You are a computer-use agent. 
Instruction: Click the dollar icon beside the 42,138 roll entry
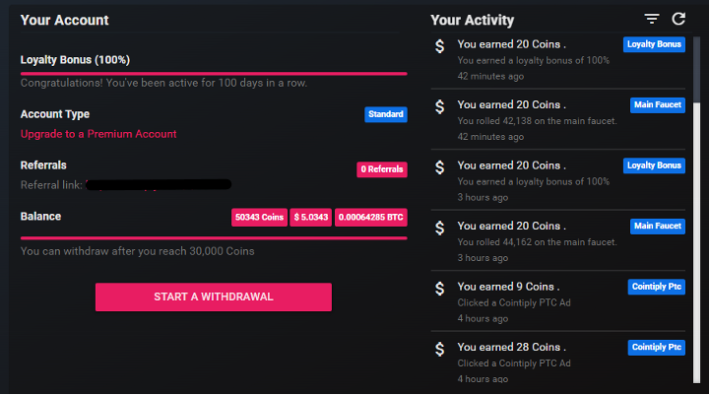(x=440, y=107)
